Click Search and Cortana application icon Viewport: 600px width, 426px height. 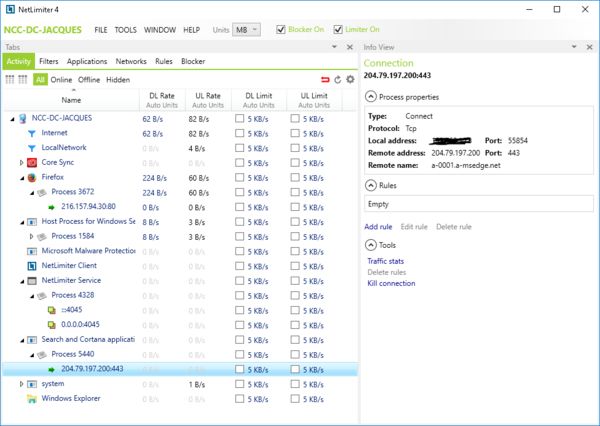pyautogui.click(x=32, y=340)
